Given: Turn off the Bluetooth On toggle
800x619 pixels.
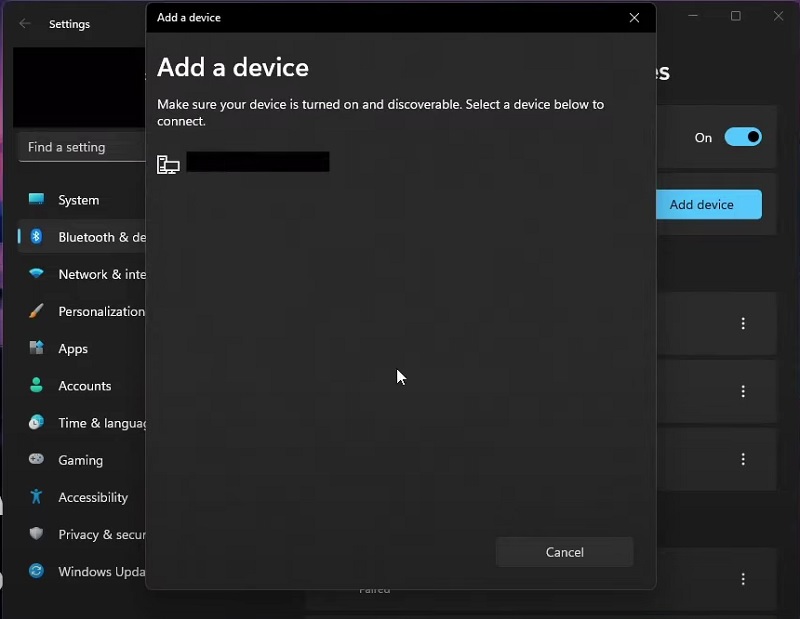Looking at the screenshot, I should click(x=743, y=137).
